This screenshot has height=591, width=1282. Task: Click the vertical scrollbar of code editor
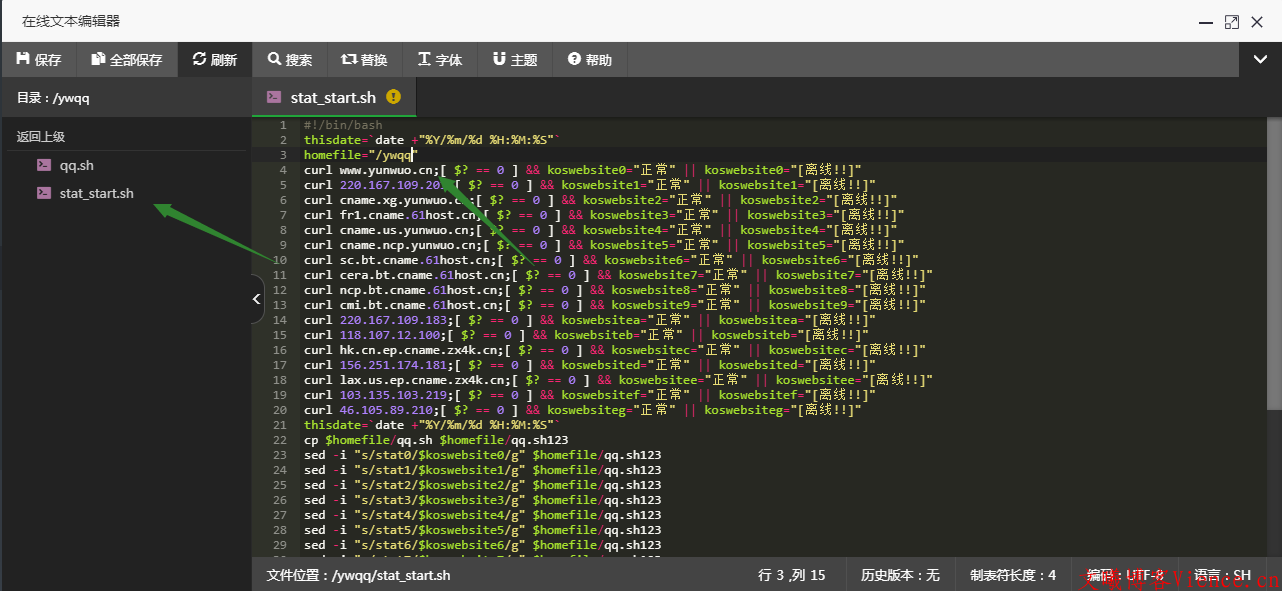coord(1274,260)
